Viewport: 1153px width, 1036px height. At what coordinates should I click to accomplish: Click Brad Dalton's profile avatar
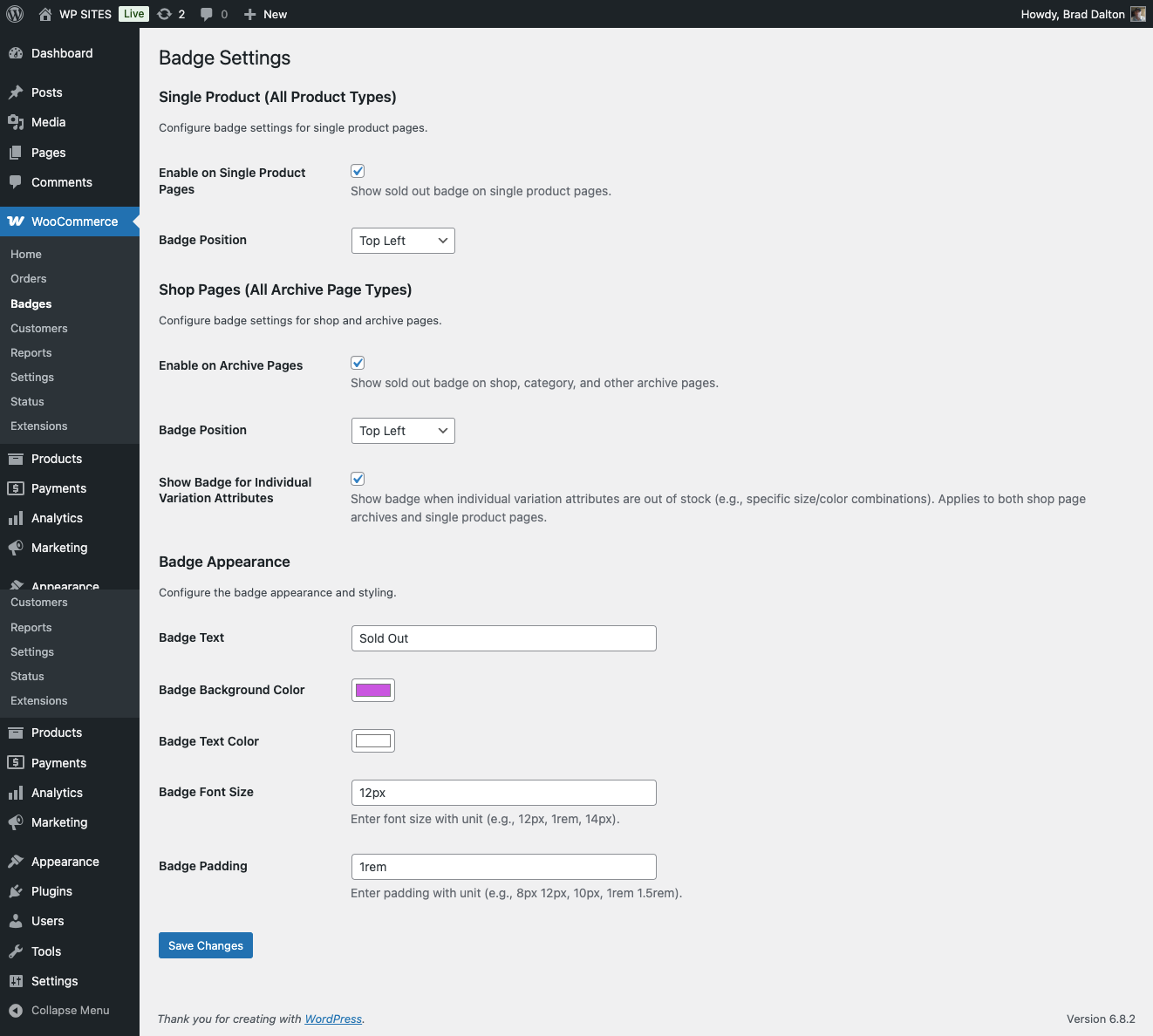pyautogui.click(x=1137, y=14)
